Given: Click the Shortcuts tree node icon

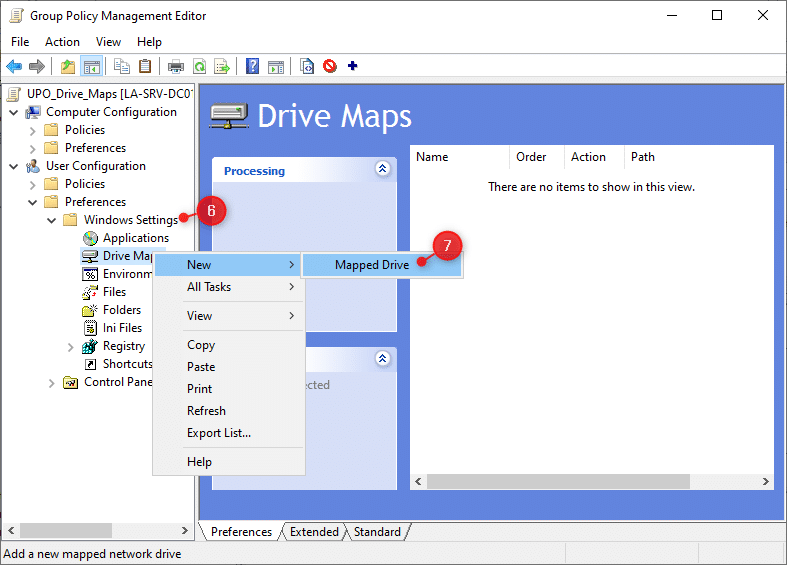Looking at the screenshot, I should coord(90,364).
